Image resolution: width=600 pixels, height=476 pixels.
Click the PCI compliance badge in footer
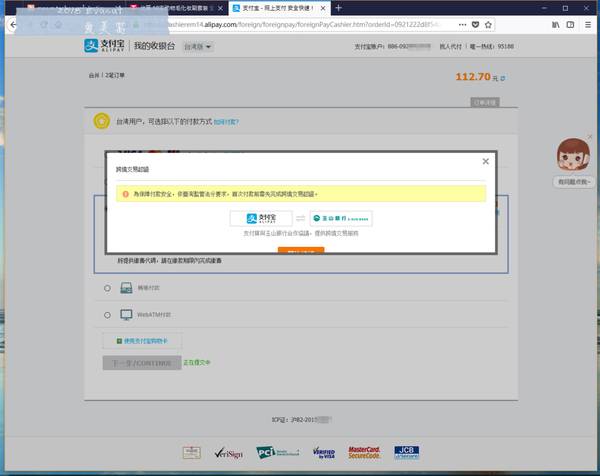[x=278, y=452]
